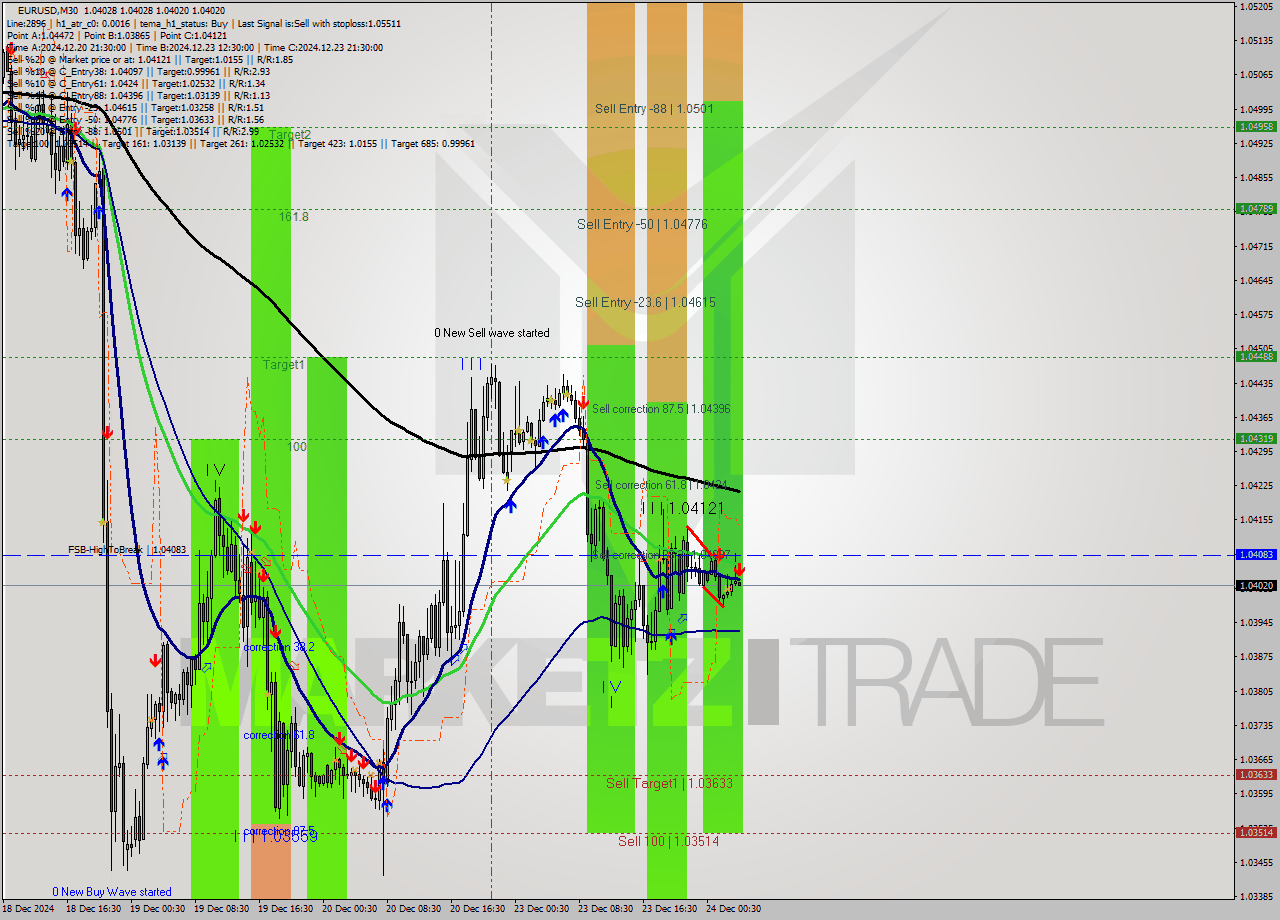Image resolution: width=1280 pixels, height=920 pixels.
Task: Click the '20 Dec 16:30' time axis label
Action: tap(477, 909)
